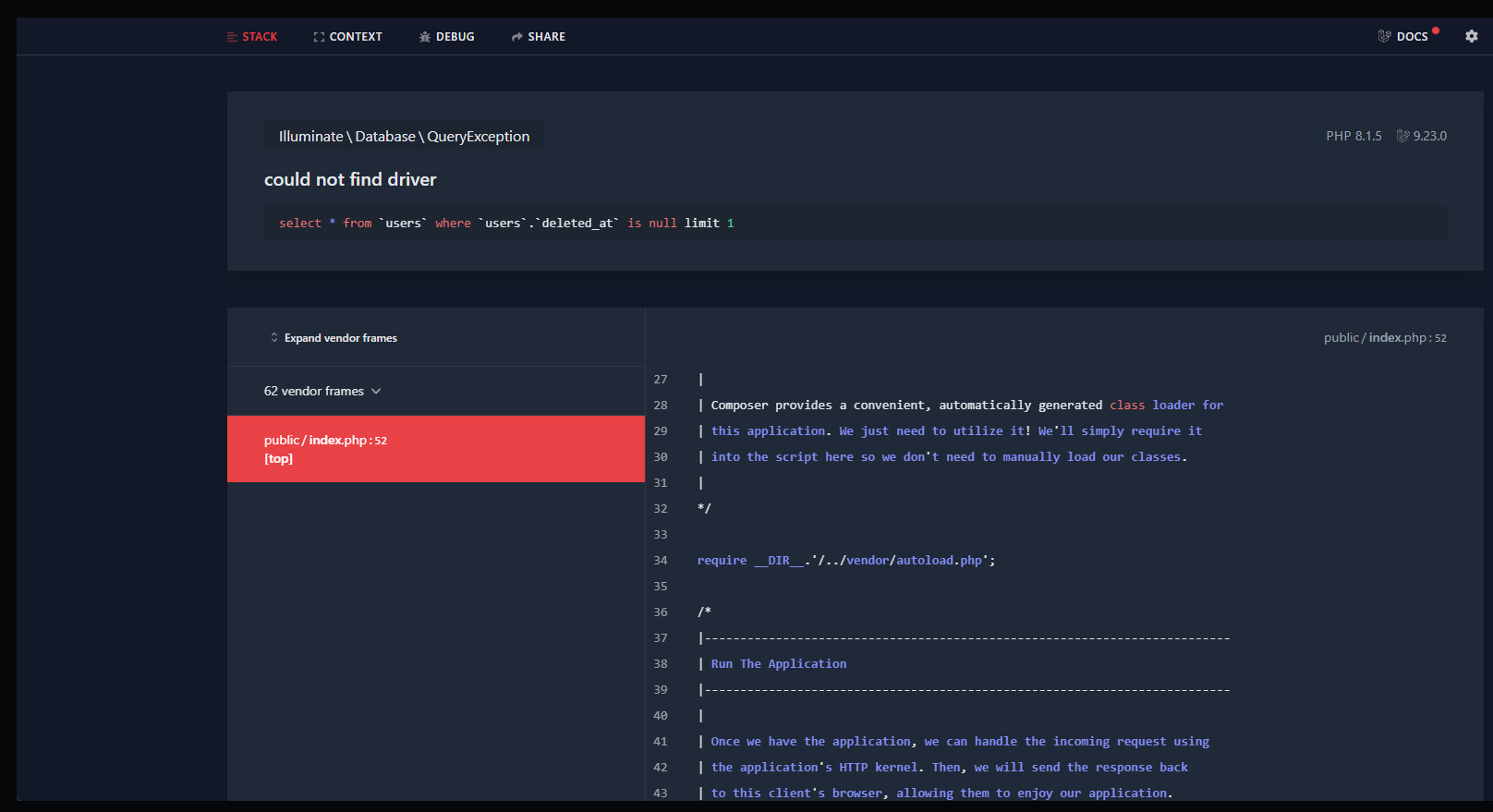
Task: Click the stack lines icon on the STACK tab
Action: [232, 37]
